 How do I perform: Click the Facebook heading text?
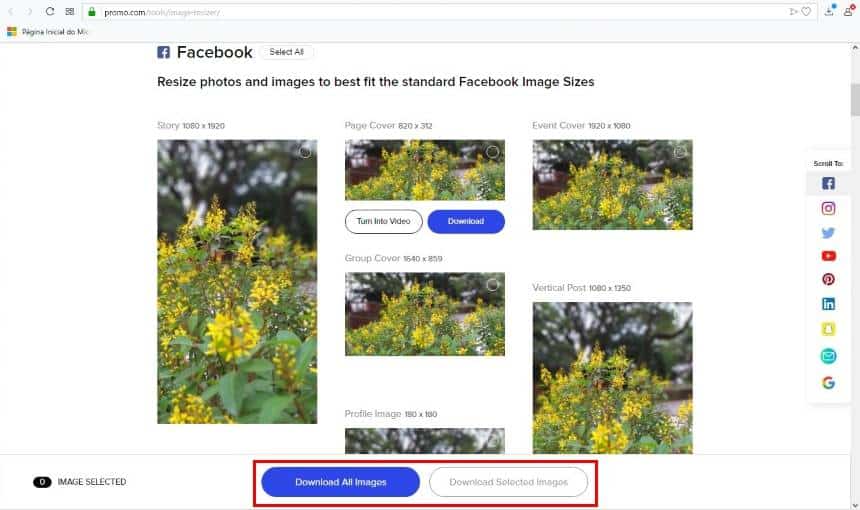coord(214,52)
